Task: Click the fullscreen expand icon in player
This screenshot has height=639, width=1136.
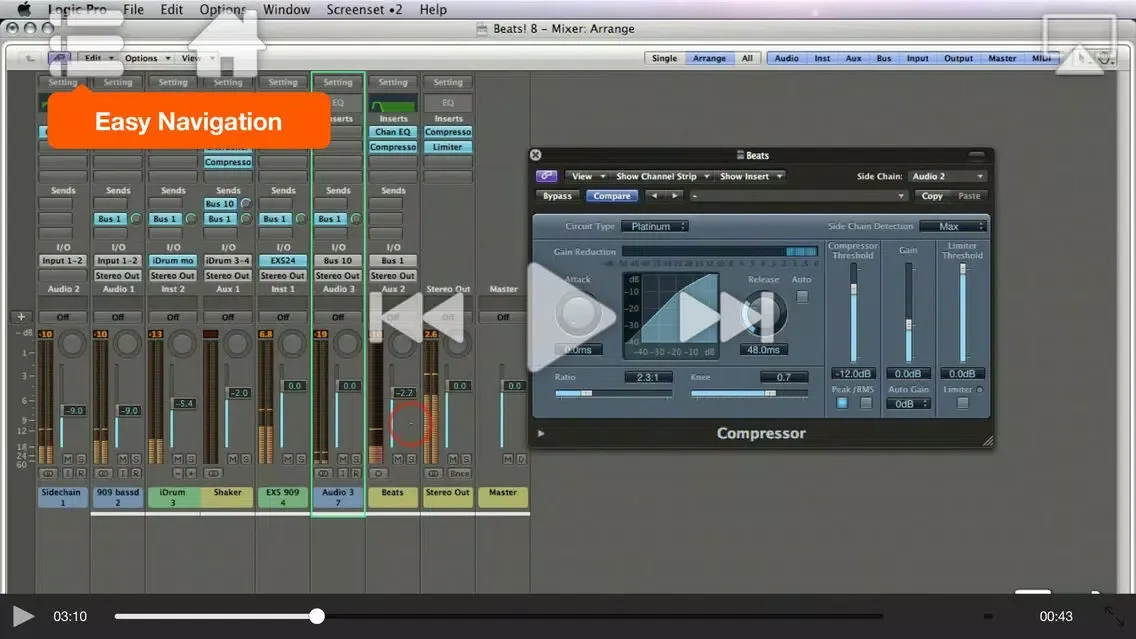Action: [1113, 617]
